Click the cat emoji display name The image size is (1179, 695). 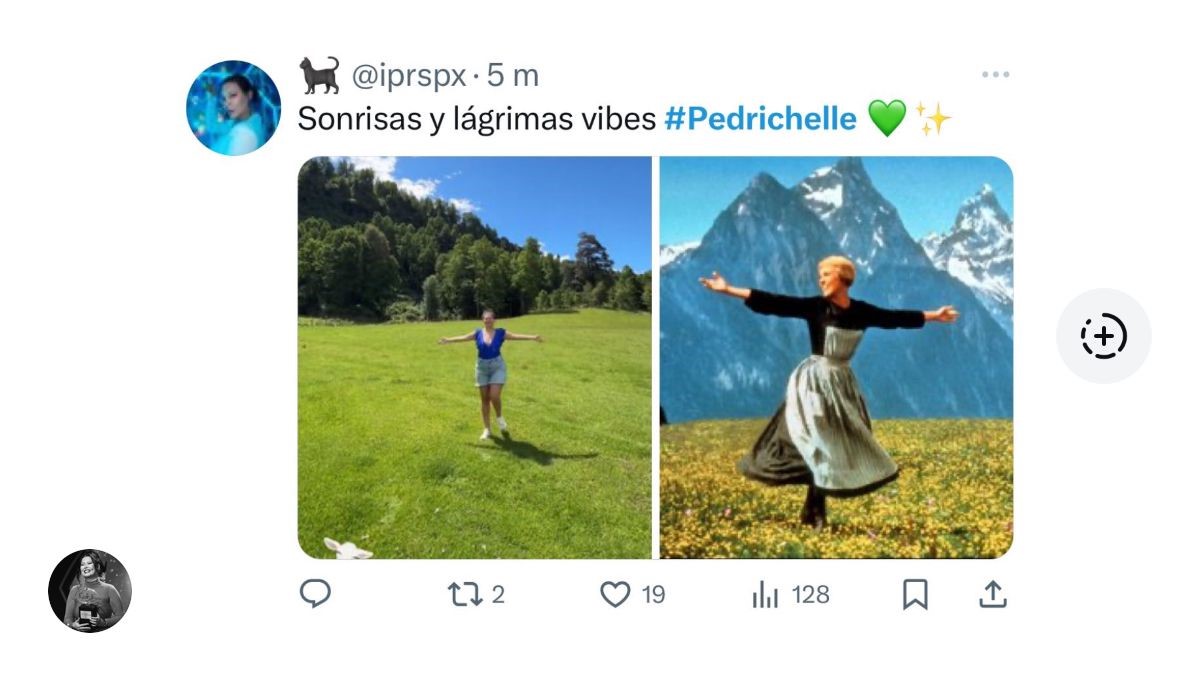pyautogui.click(x=320, y=75)
